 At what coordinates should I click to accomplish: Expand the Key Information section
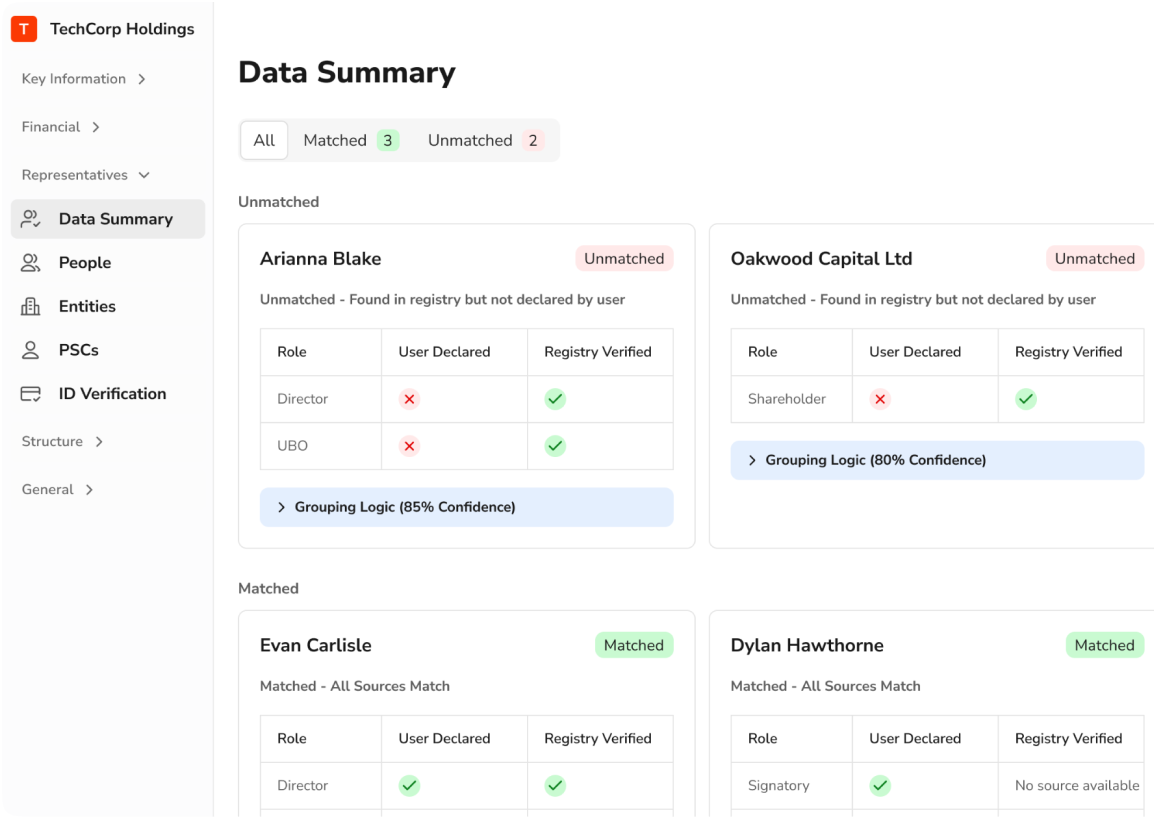(x=84, y=79)
